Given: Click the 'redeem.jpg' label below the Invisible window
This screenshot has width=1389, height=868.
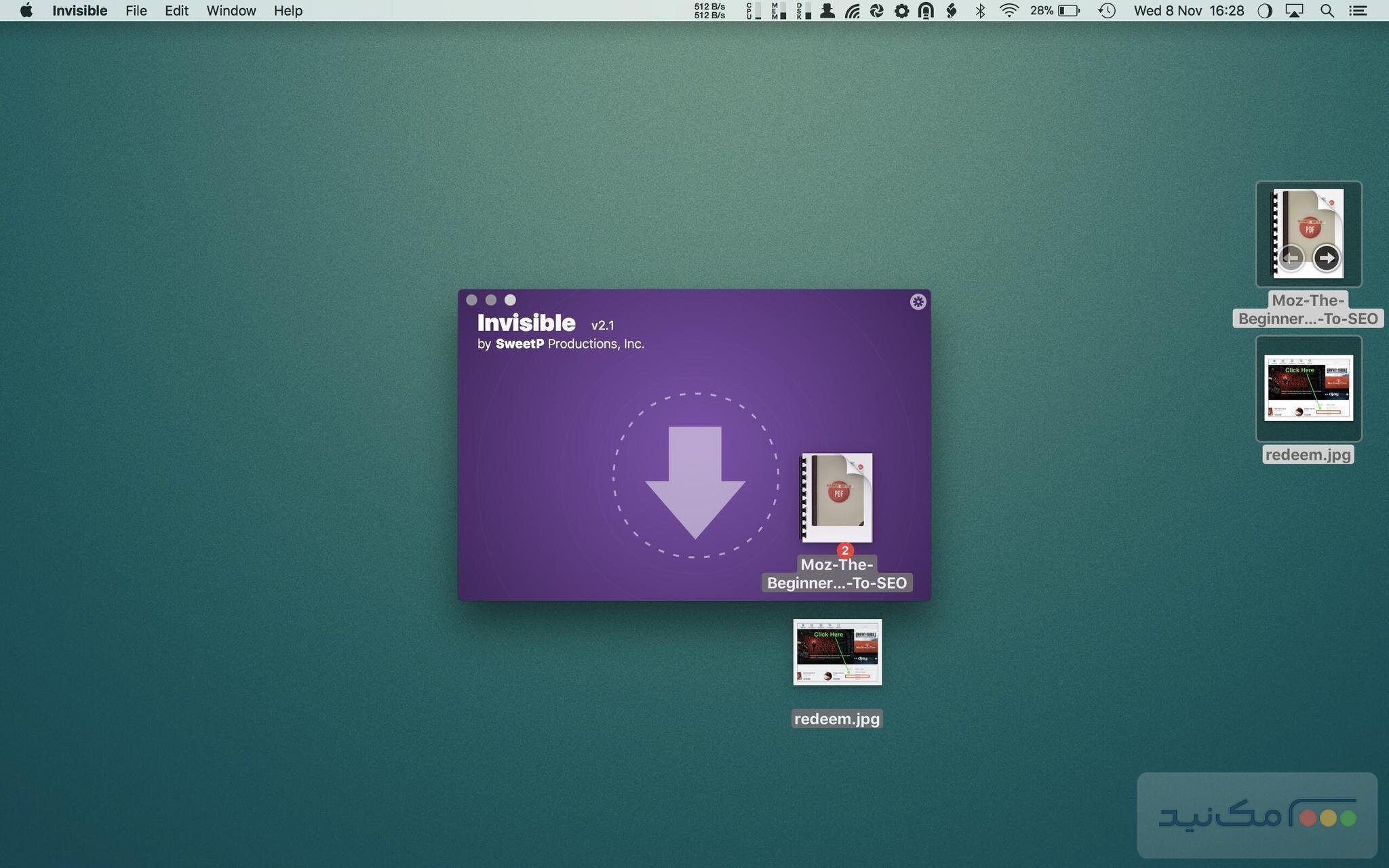Looking at the screenshot, I should point(837,719).
